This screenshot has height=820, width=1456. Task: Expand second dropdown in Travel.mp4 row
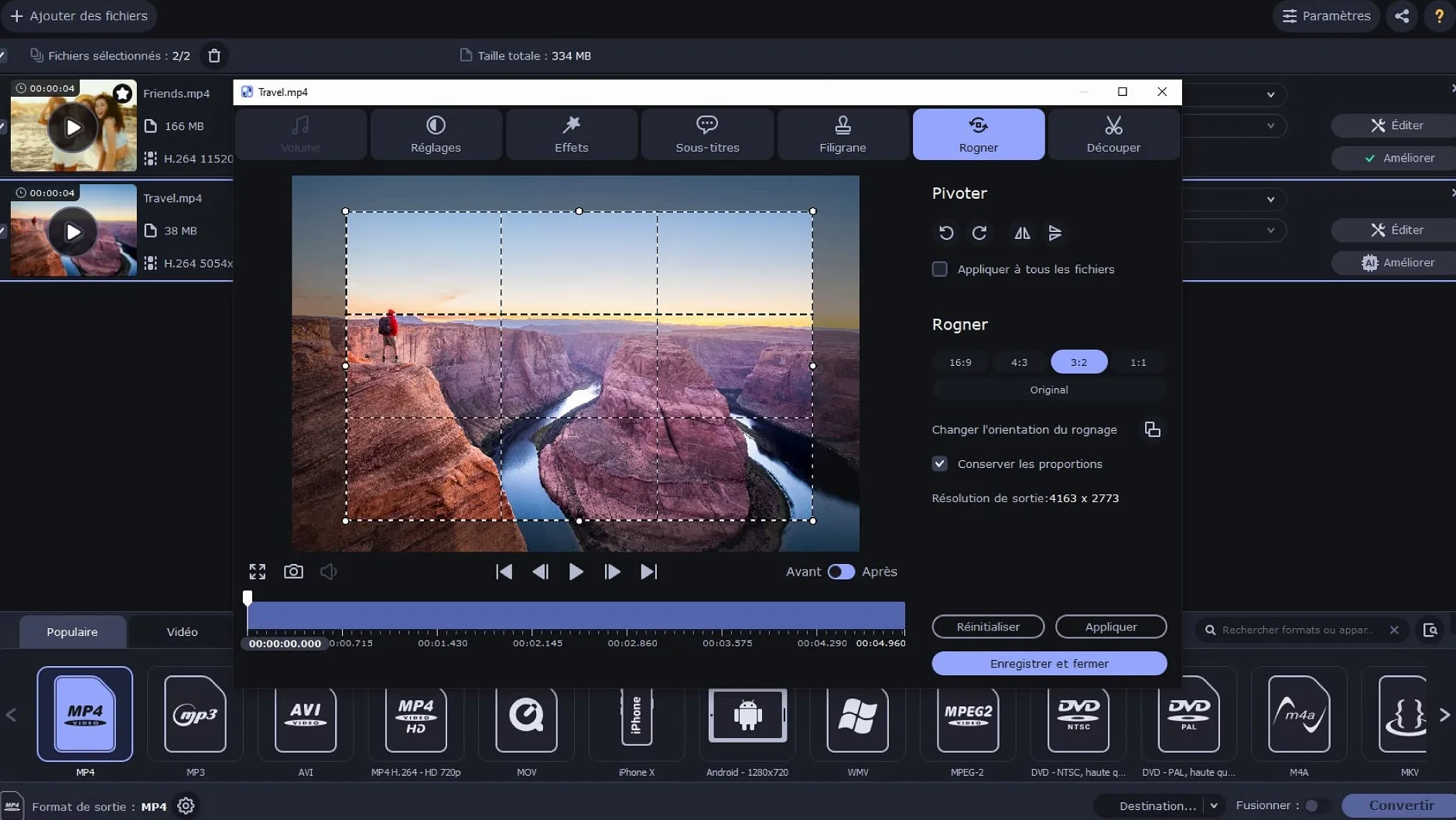click(1270, 231)
